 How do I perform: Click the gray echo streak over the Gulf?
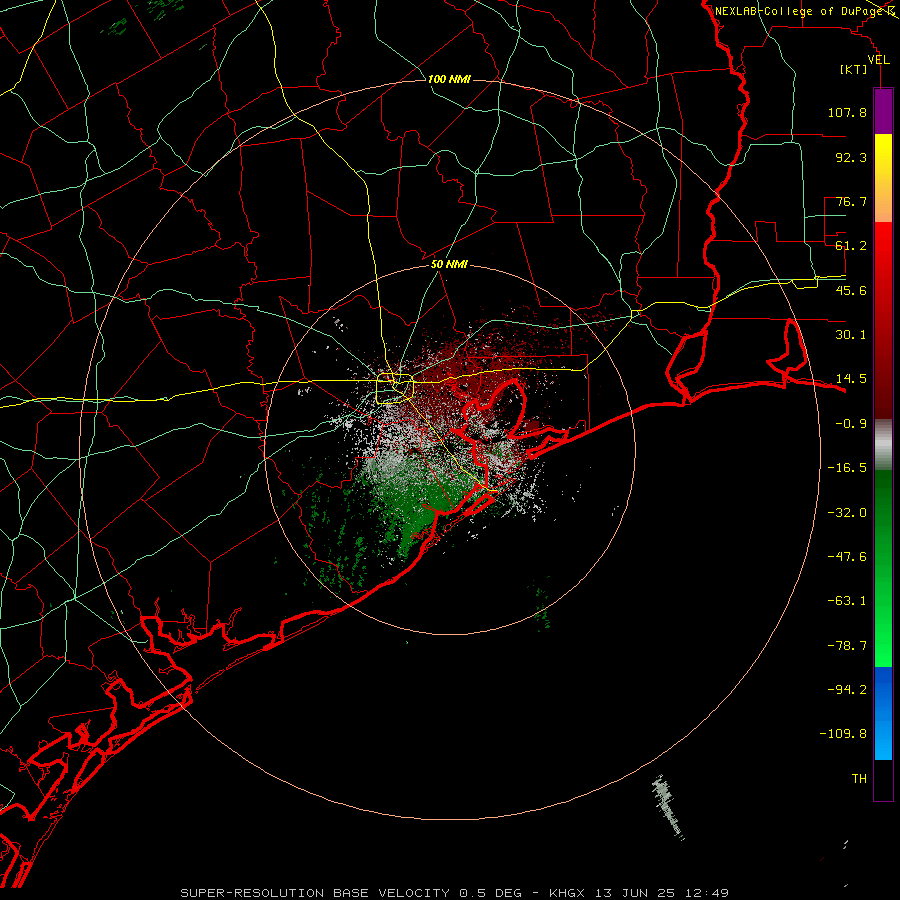point(668,808)
